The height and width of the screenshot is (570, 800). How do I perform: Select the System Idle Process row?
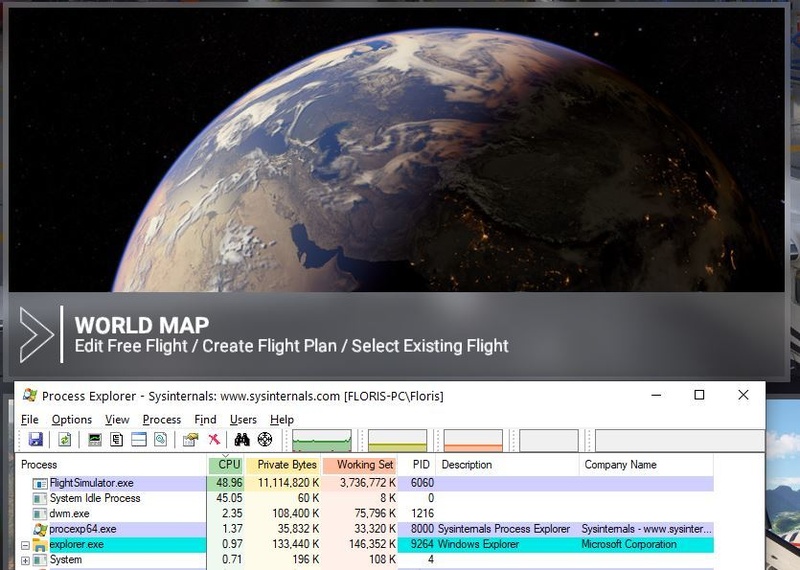point(365,499)
